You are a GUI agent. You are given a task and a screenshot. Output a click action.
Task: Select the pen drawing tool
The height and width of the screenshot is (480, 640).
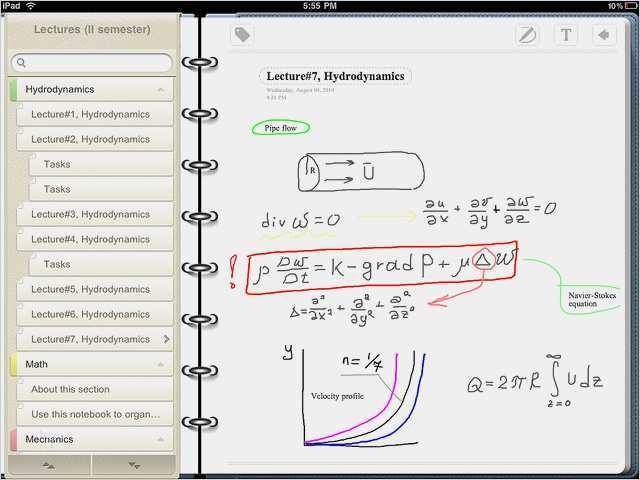tap(527, 34)
